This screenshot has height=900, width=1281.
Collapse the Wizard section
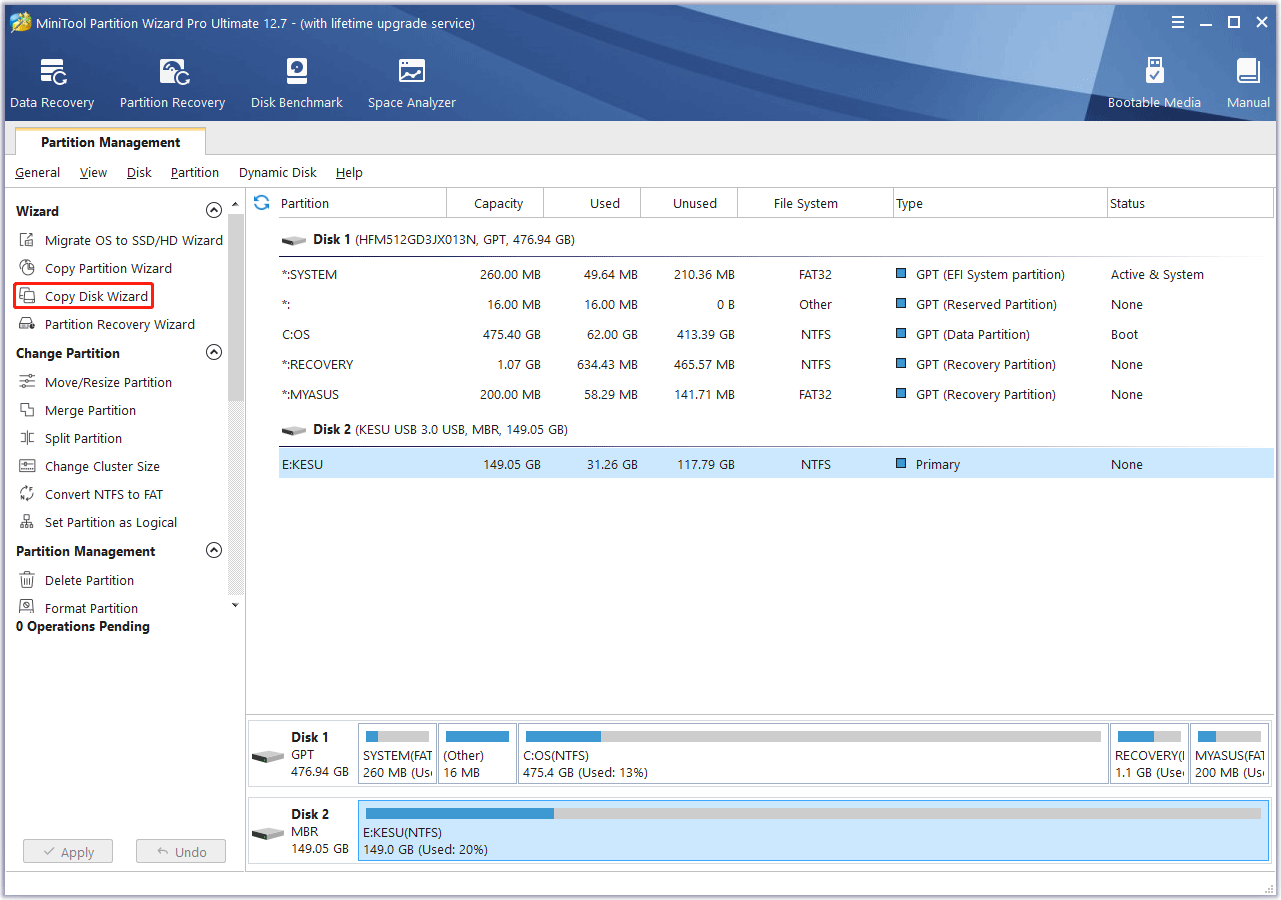coord(213,210)
